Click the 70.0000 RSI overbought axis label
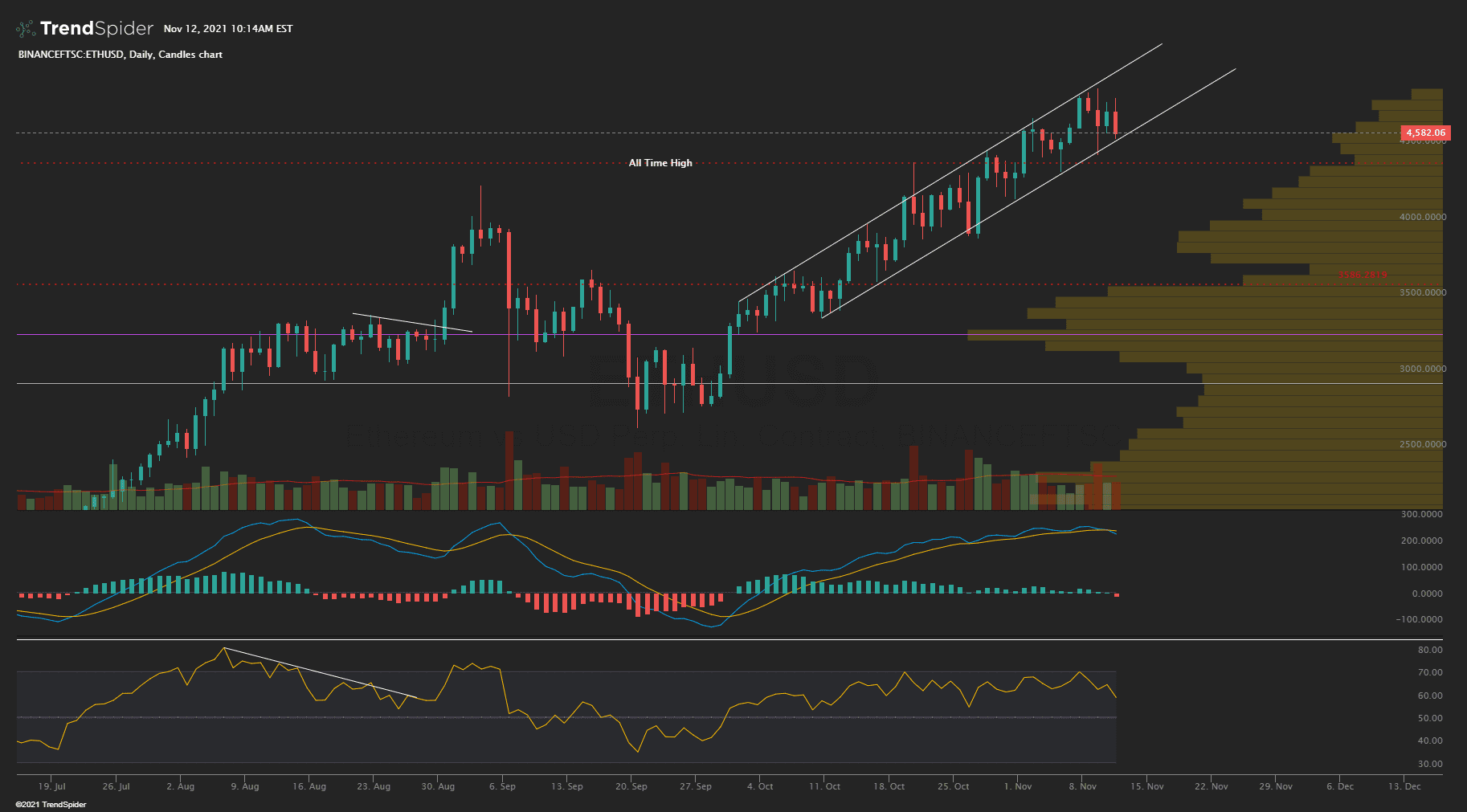The height and width of the screenshot is (812, 1467). pos(1430,672)
